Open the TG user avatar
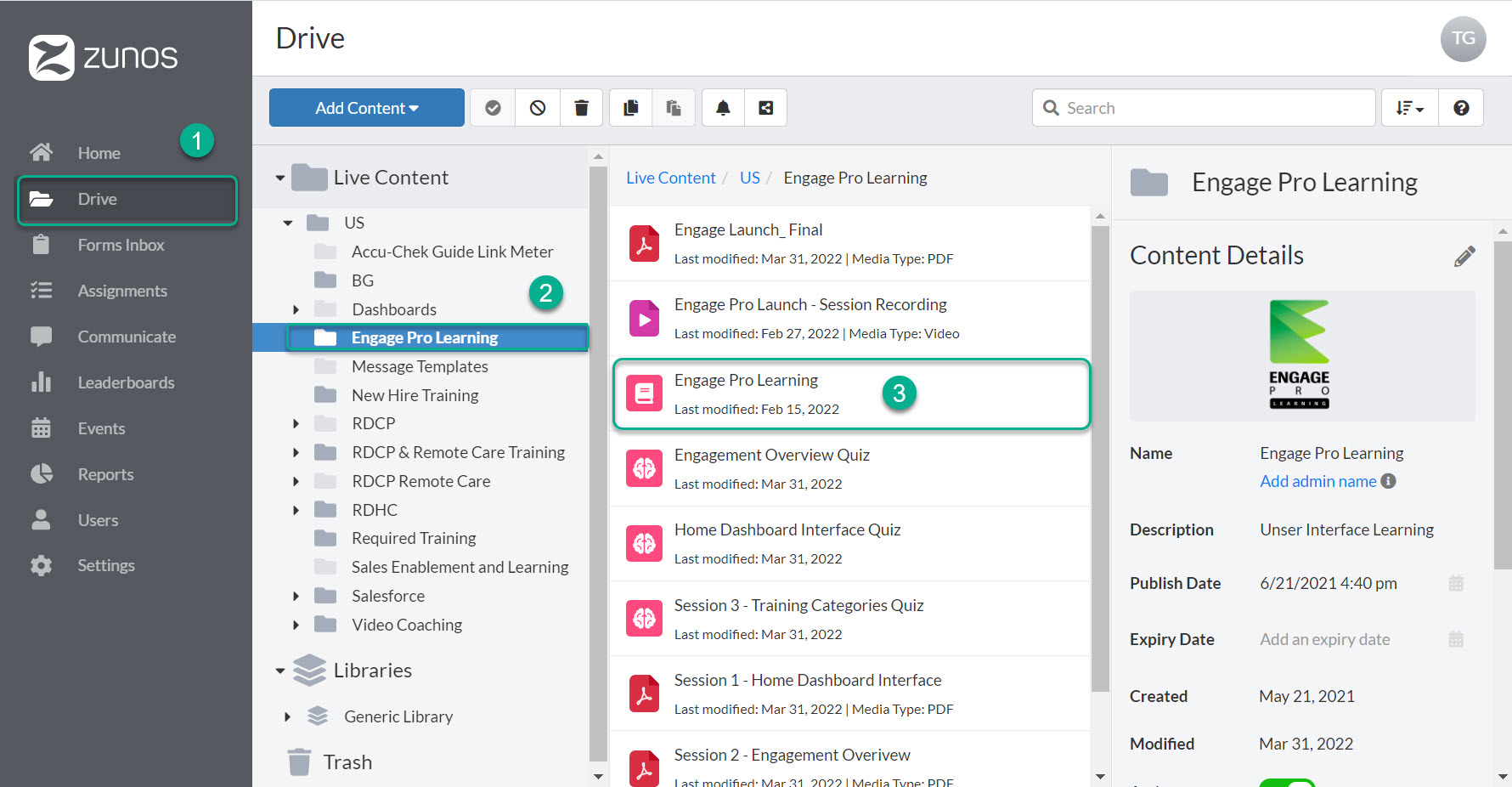Screen dimensions: 1512x787 coord(1463,39)
